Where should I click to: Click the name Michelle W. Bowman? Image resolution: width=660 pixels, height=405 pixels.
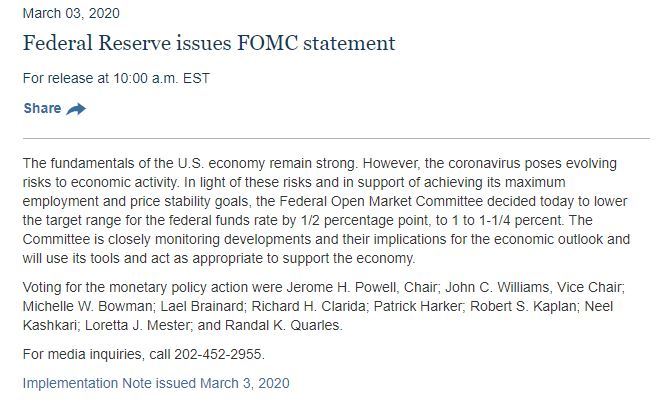[88, 306]
